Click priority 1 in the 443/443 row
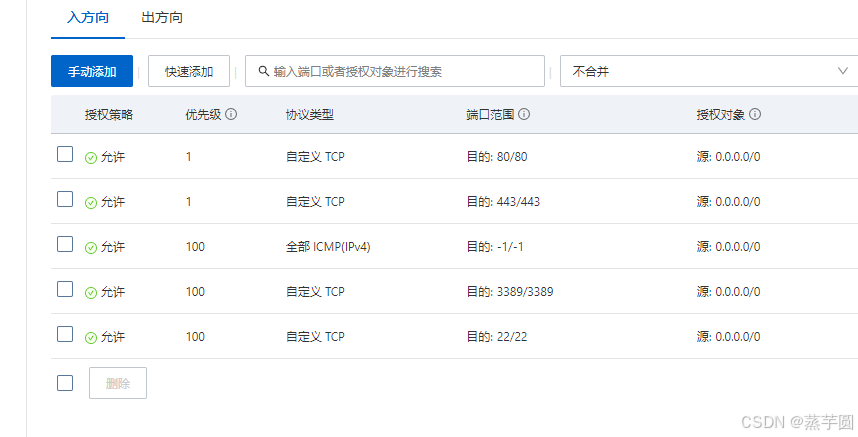This screenshot has width=858, height=437. [189, 202]
